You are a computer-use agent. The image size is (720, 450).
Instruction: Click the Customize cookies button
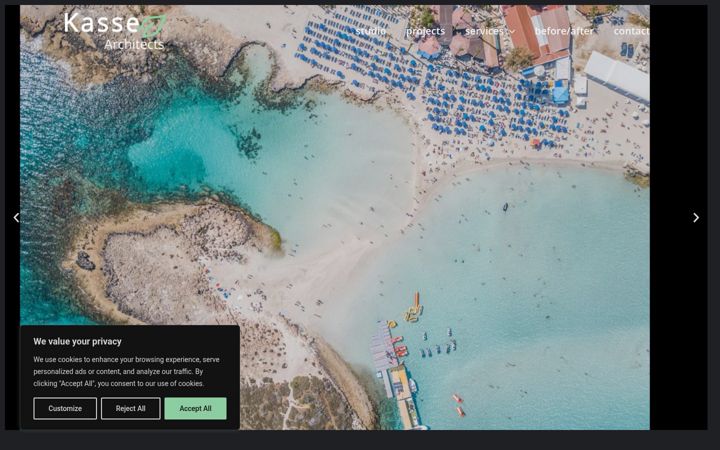pos(65,408)
